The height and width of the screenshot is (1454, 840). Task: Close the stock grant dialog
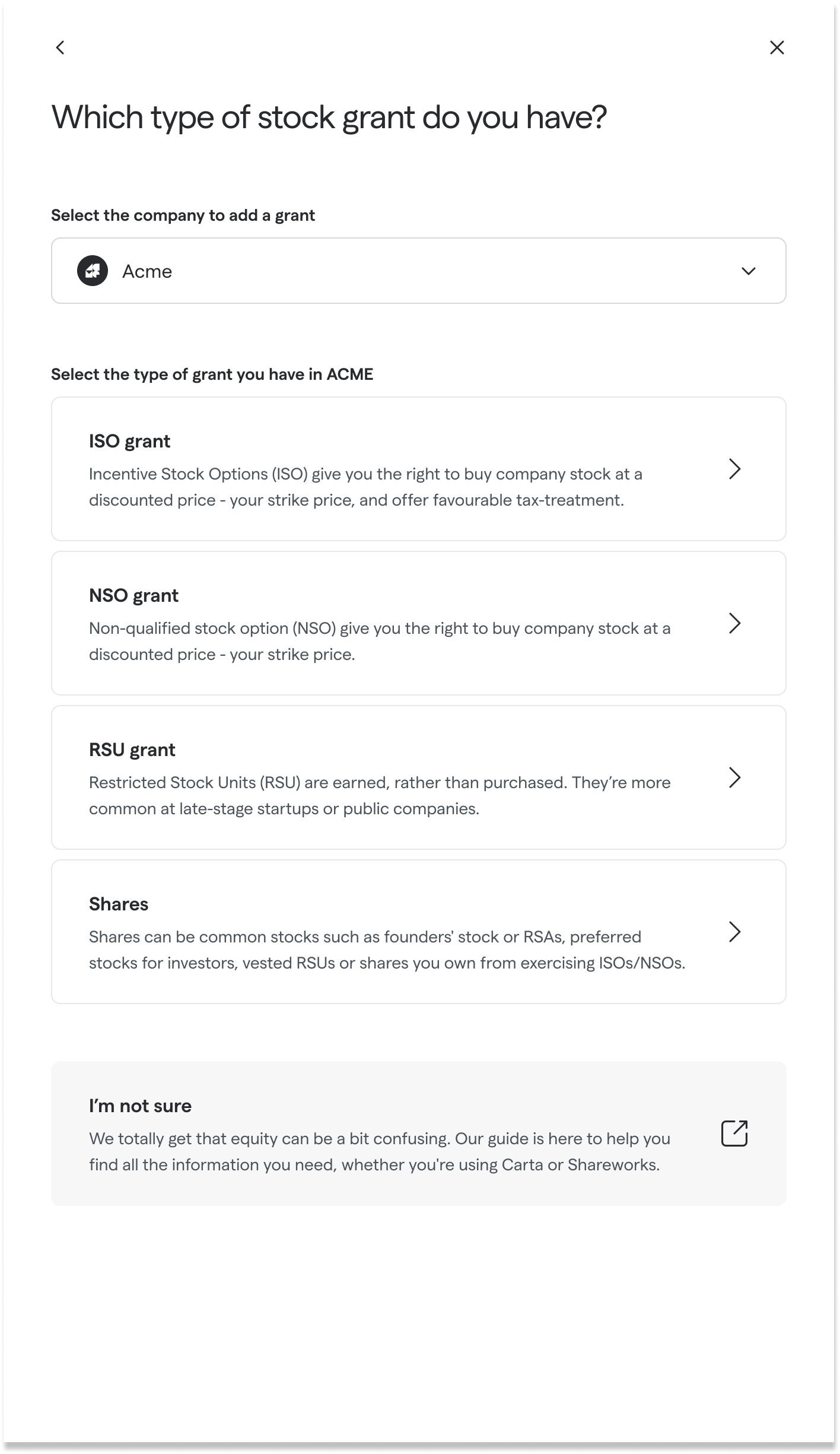click(777, 47)
